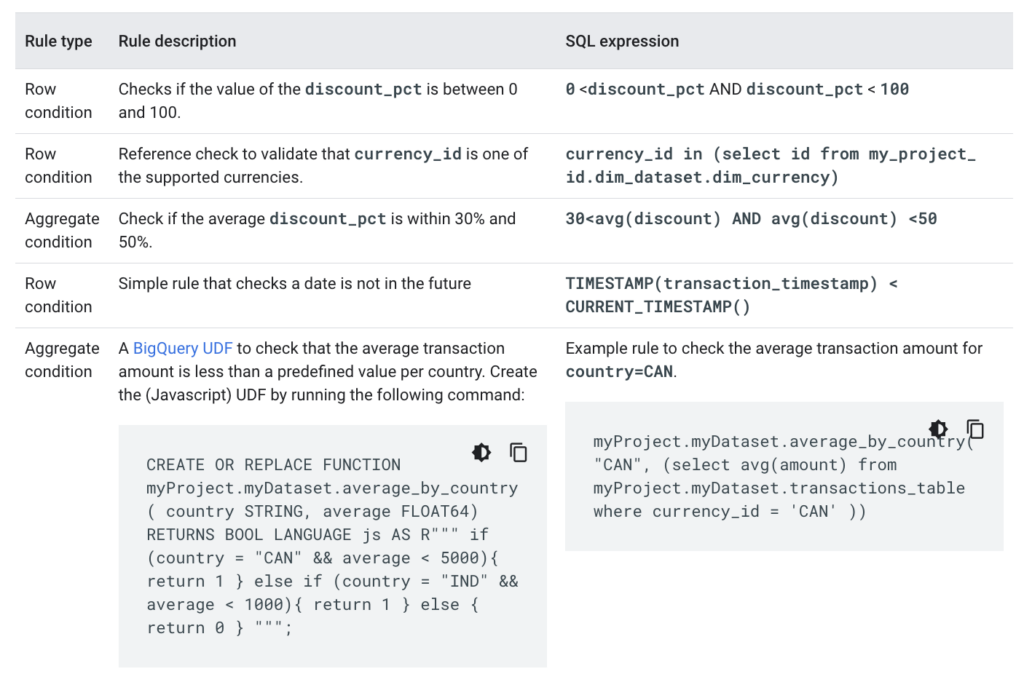This screenshot has height=674, width=1024.
Task: Click the '0 <discount_pct AND discount_pct < 100' expression
Action: pyautogui.click(x=737, y=89)
